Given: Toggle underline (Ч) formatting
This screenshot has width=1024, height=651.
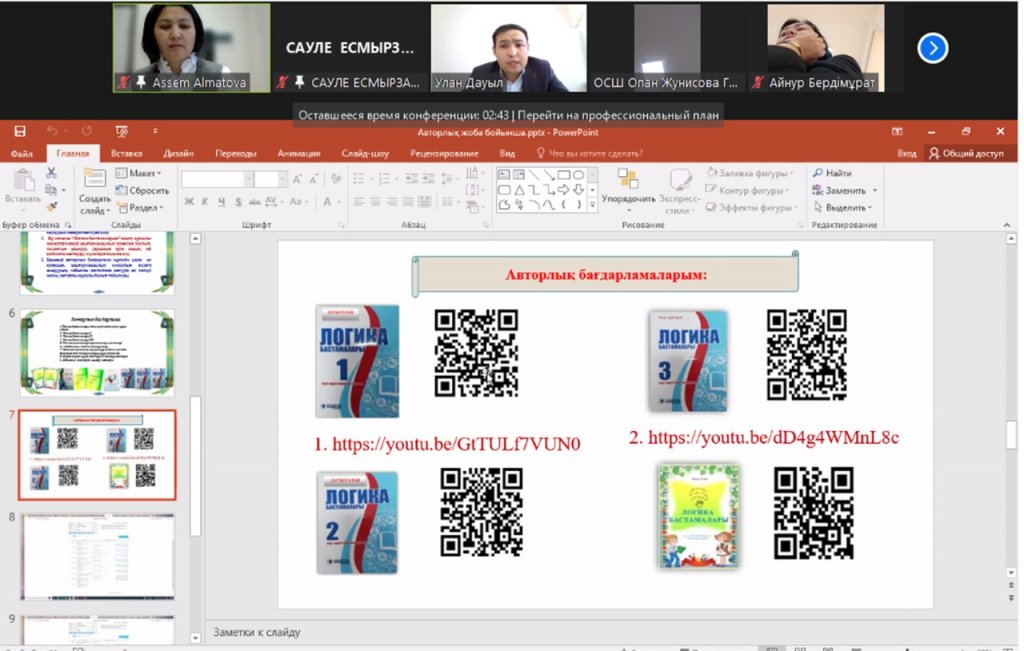Looking at the screenshot, I should point(221,202).
